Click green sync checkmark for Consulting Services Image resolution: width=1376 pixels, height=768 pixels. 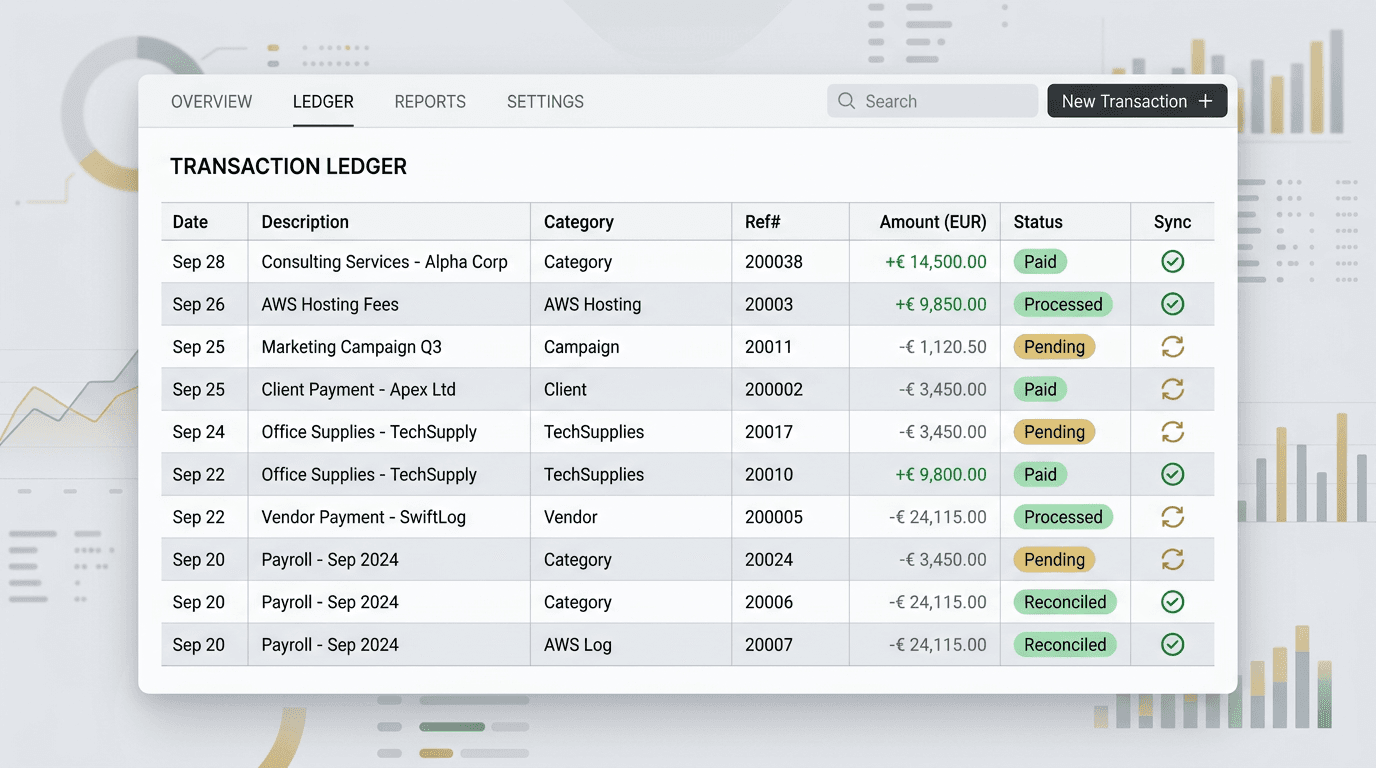pos(1171,261)
